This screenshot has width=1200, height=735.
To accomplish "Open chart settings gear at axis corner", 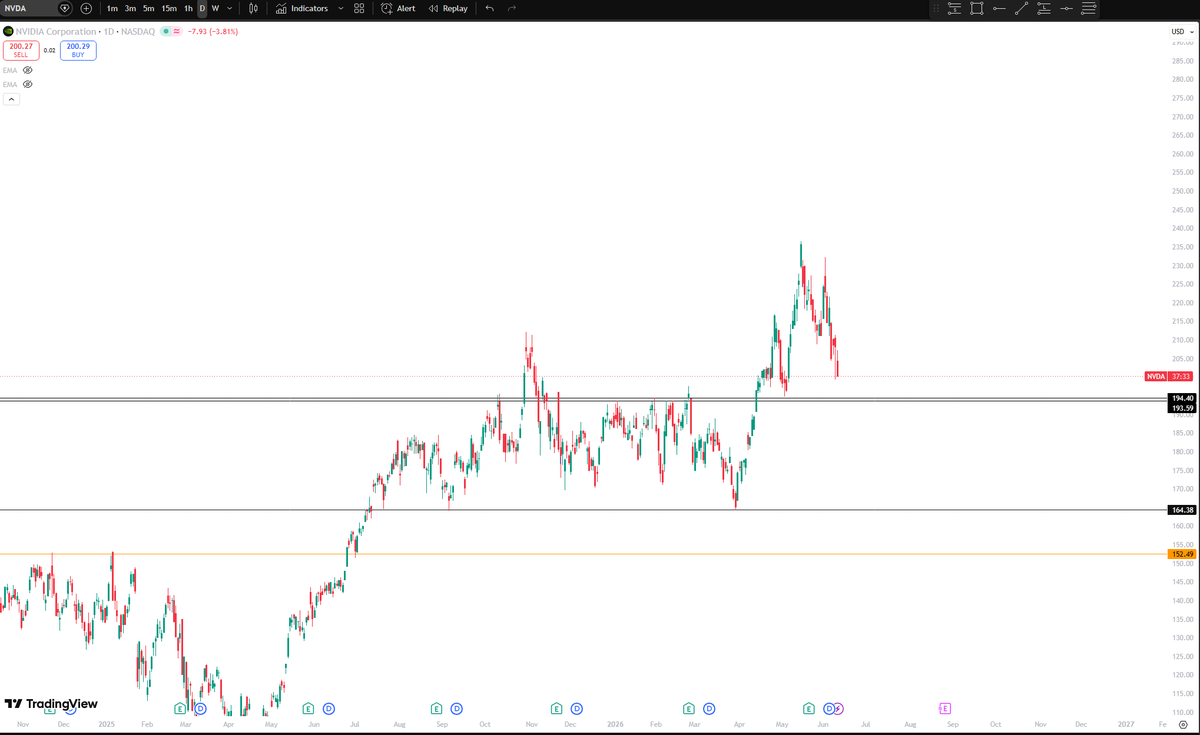I will pos(1182,723).
